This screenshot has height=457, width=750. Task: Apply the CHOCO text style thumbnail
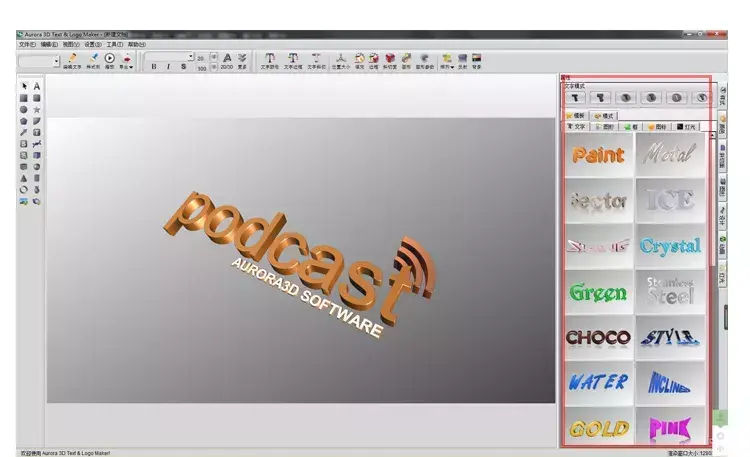tap(599, 337)
